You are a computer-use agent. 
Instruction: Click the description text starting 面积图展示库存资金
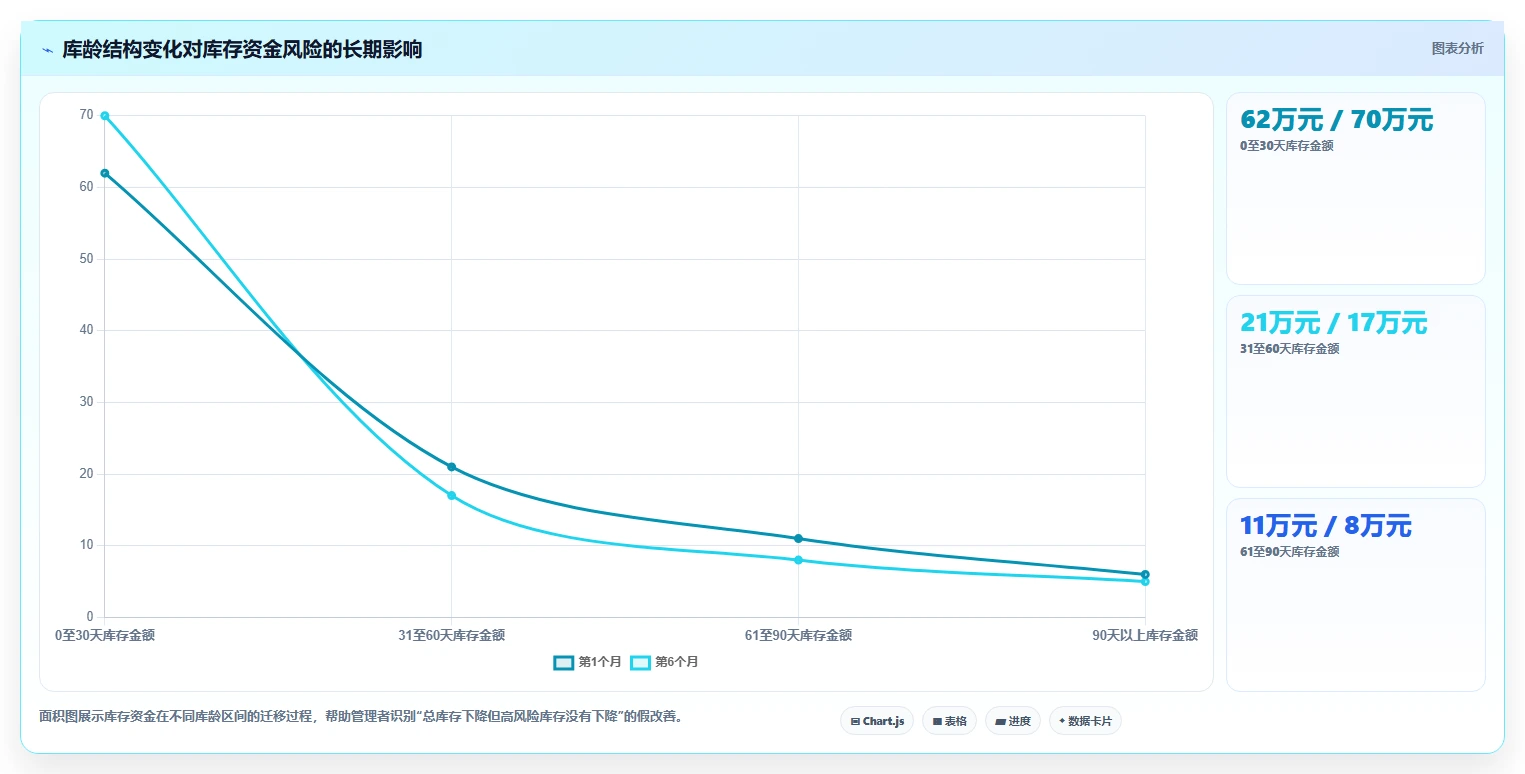pyautogui.click(x=361, y=716)
